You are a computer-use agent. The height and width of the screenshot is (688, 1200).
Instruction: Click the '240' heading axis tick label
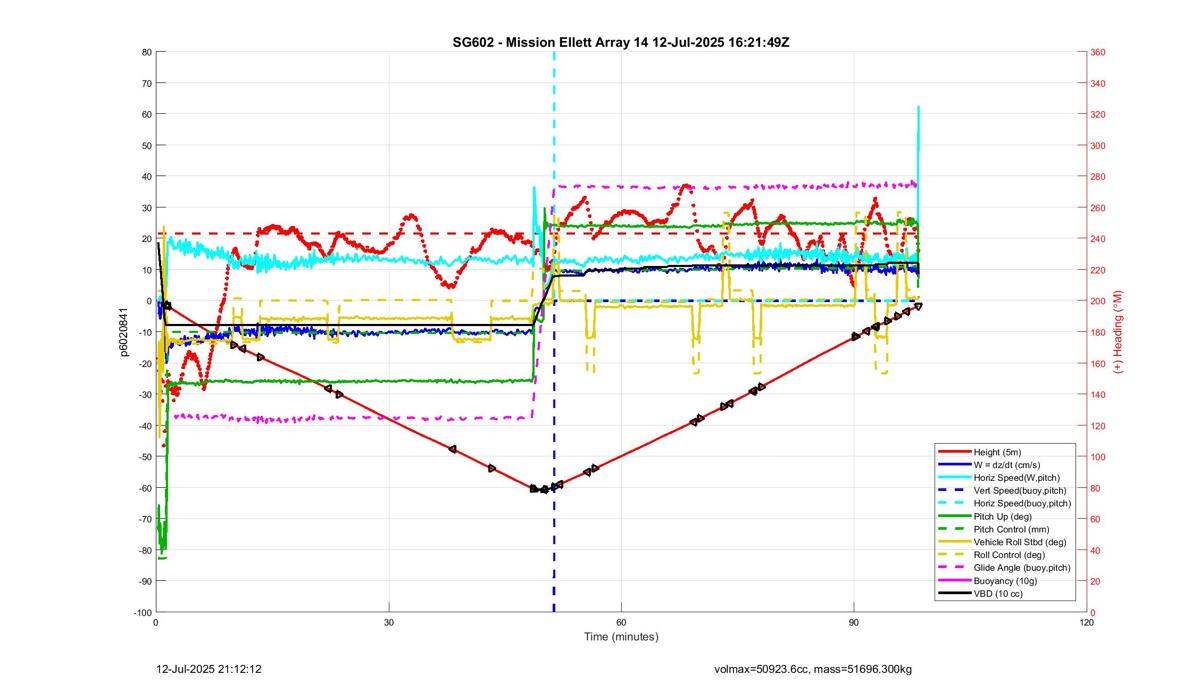(1097, 239)
